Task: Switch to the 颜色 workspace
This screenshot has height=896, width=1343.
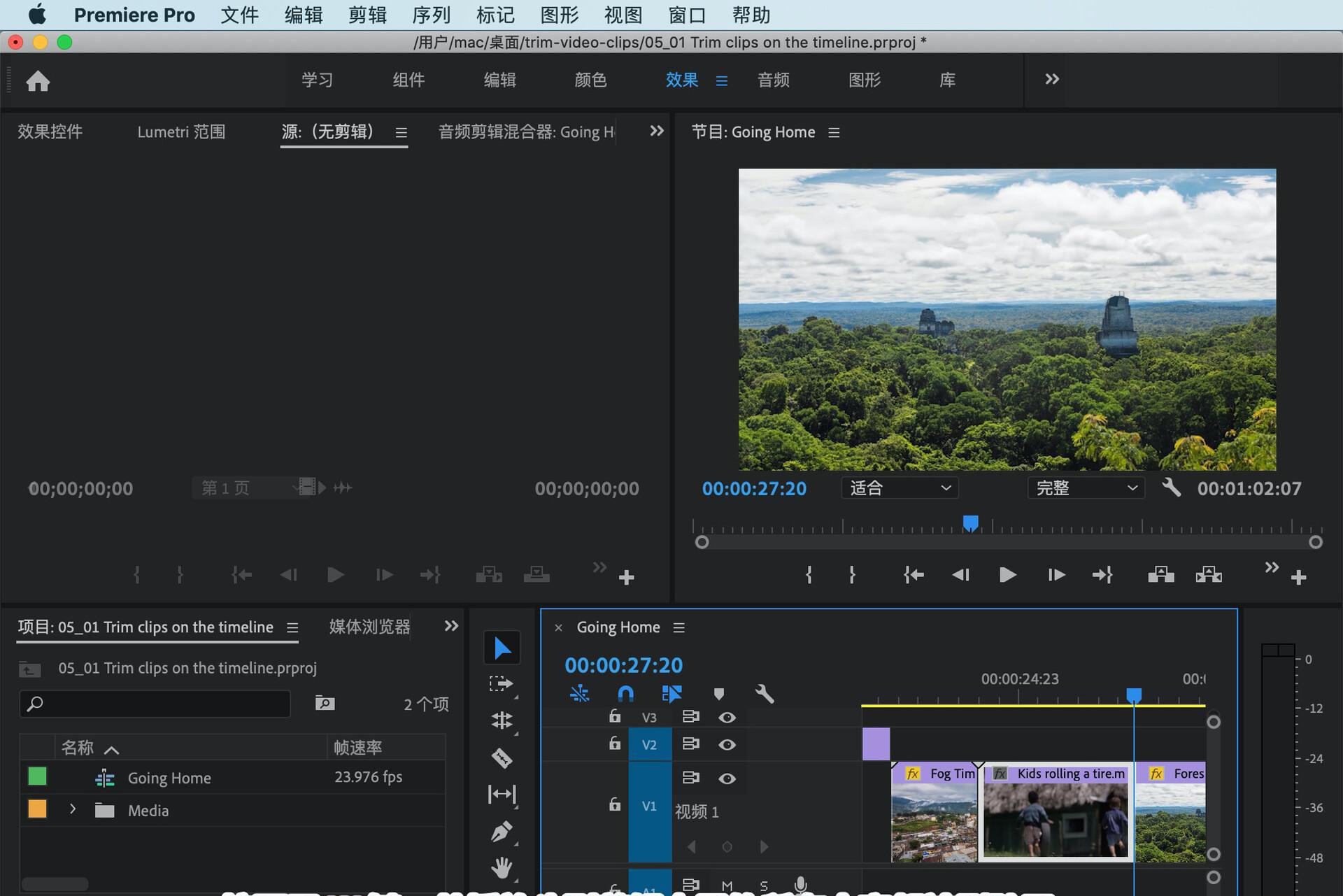Action: [590, 80]
